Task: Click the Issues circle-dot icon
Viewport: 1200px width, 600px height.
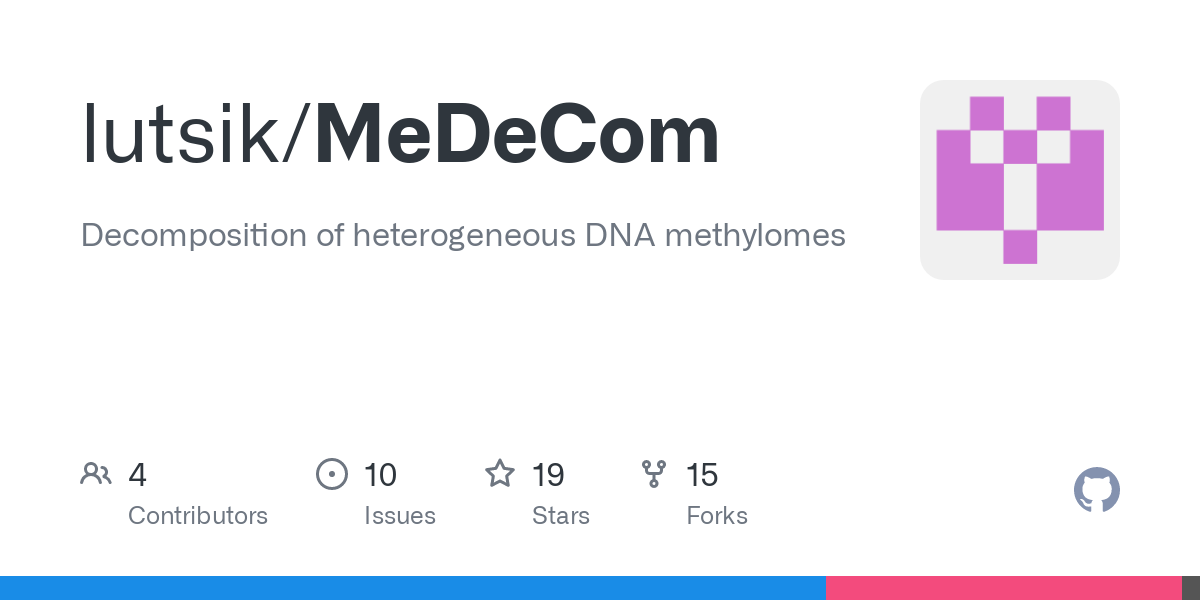Action: pyautogui.click(x=332, y=474)
